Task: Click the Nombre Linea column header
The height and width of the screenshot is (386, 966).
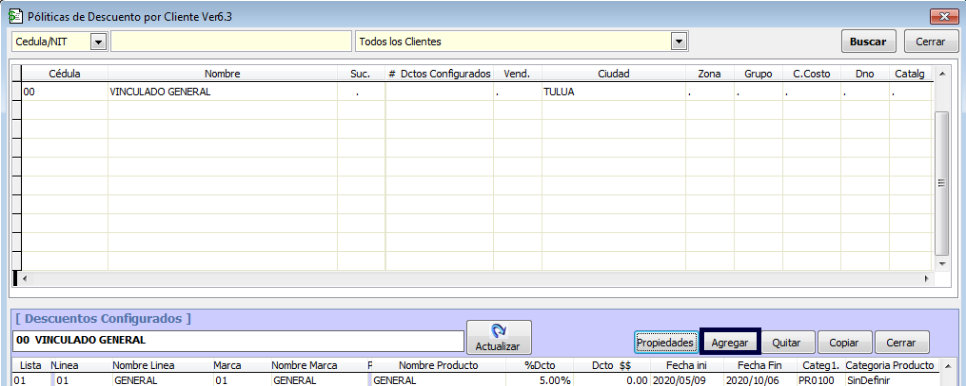Action: pyautogui.click(x=143, y=365)
